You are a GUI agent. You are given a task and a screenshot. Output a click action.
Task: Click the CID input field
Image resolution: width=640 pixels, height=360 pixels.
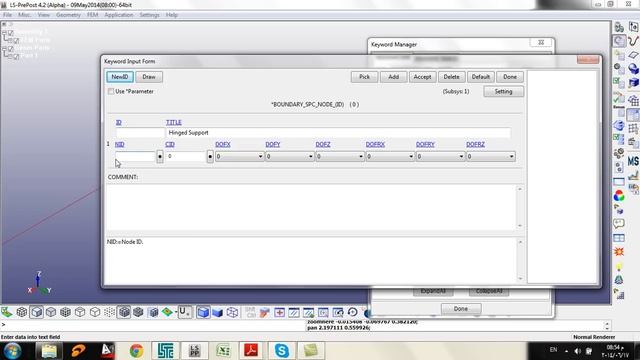pos(185,156)
